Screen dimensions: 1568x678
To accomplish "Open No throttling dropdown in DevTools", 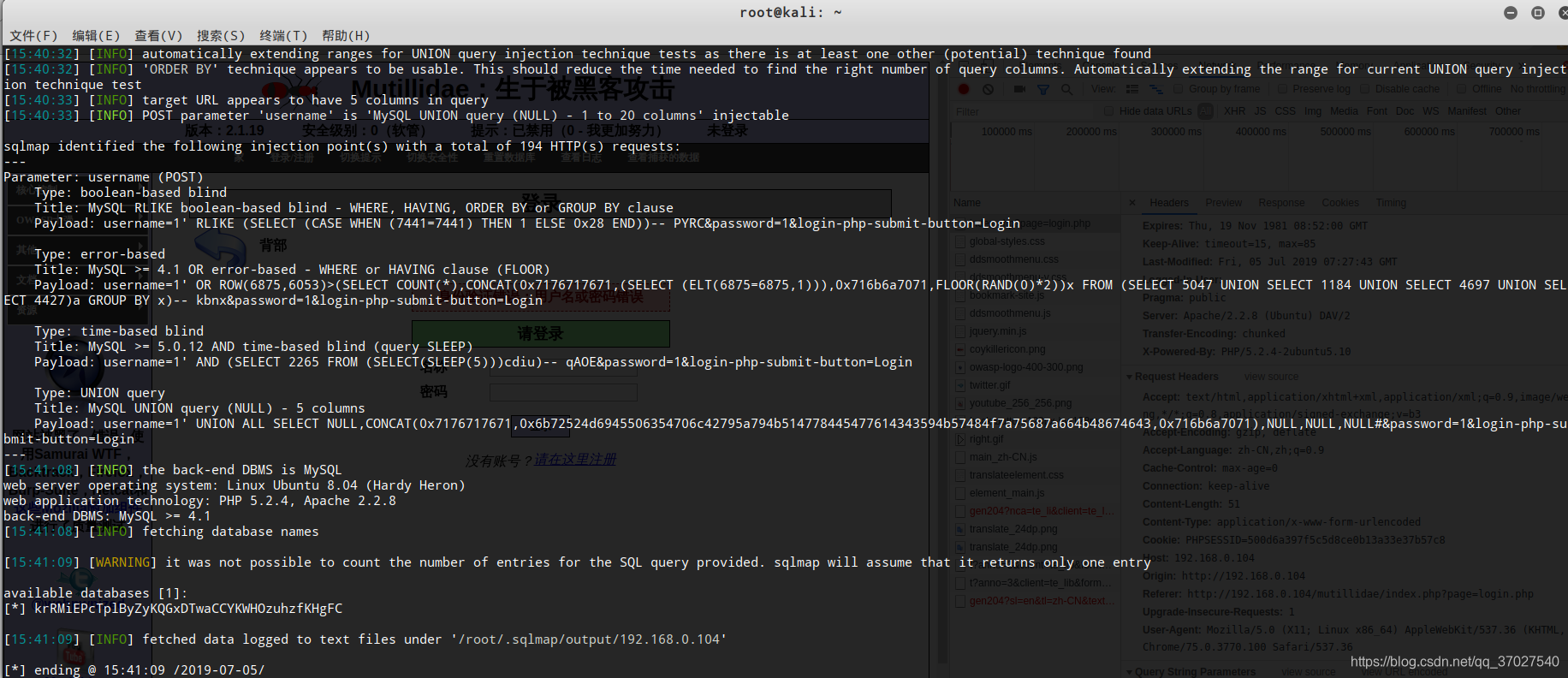I will pos(1538,89).
